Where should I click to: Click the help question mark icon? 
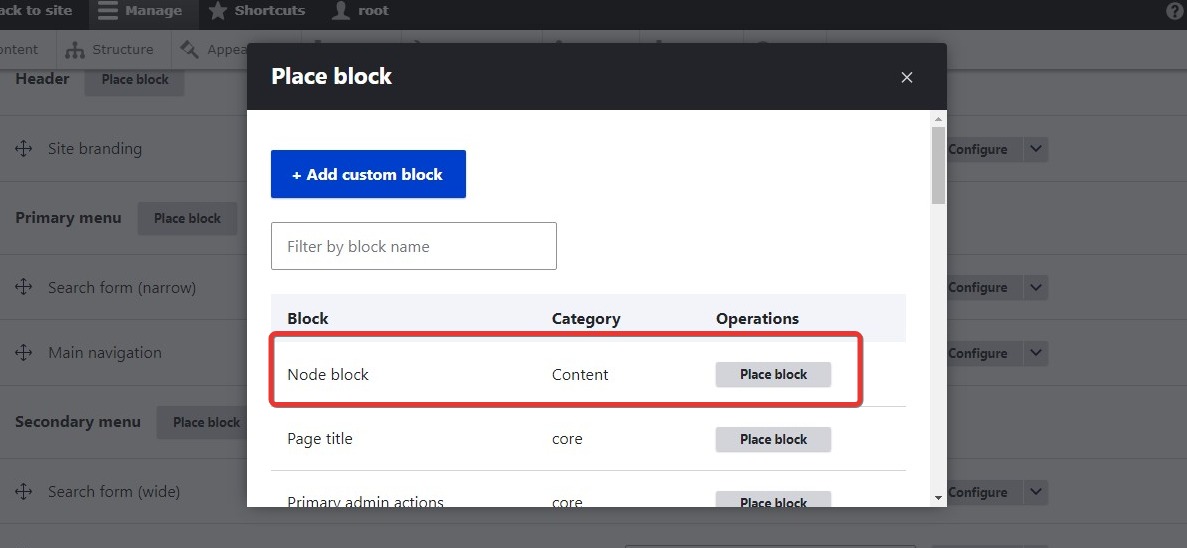[1175, 11]
